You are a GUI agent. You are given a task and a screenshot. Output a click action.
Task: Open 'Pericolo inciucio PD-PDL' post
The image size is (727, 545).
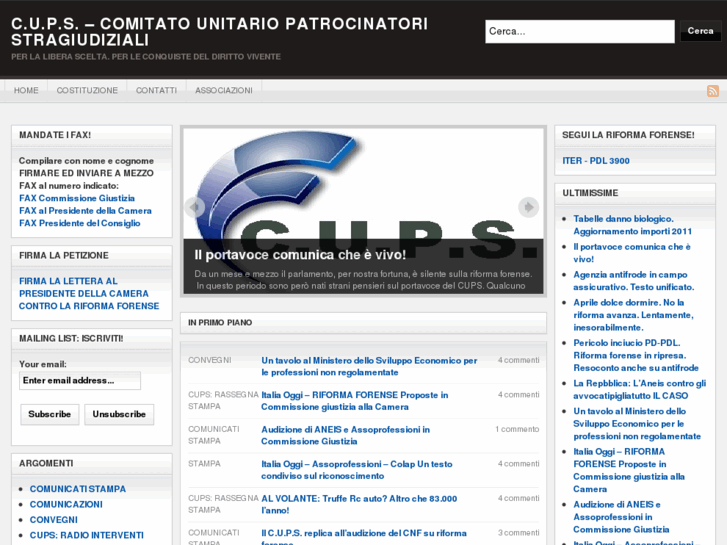tap(636, 355)
